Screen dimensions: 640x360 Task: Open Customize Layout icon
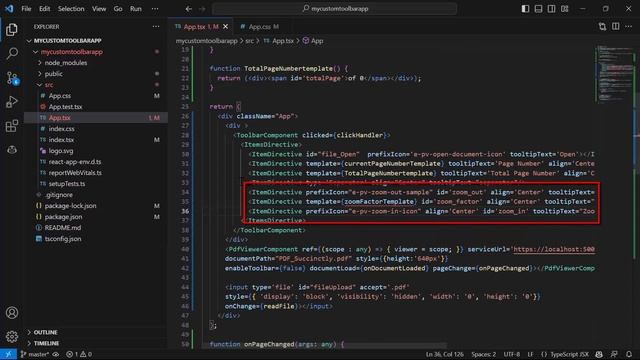(564, 9)
